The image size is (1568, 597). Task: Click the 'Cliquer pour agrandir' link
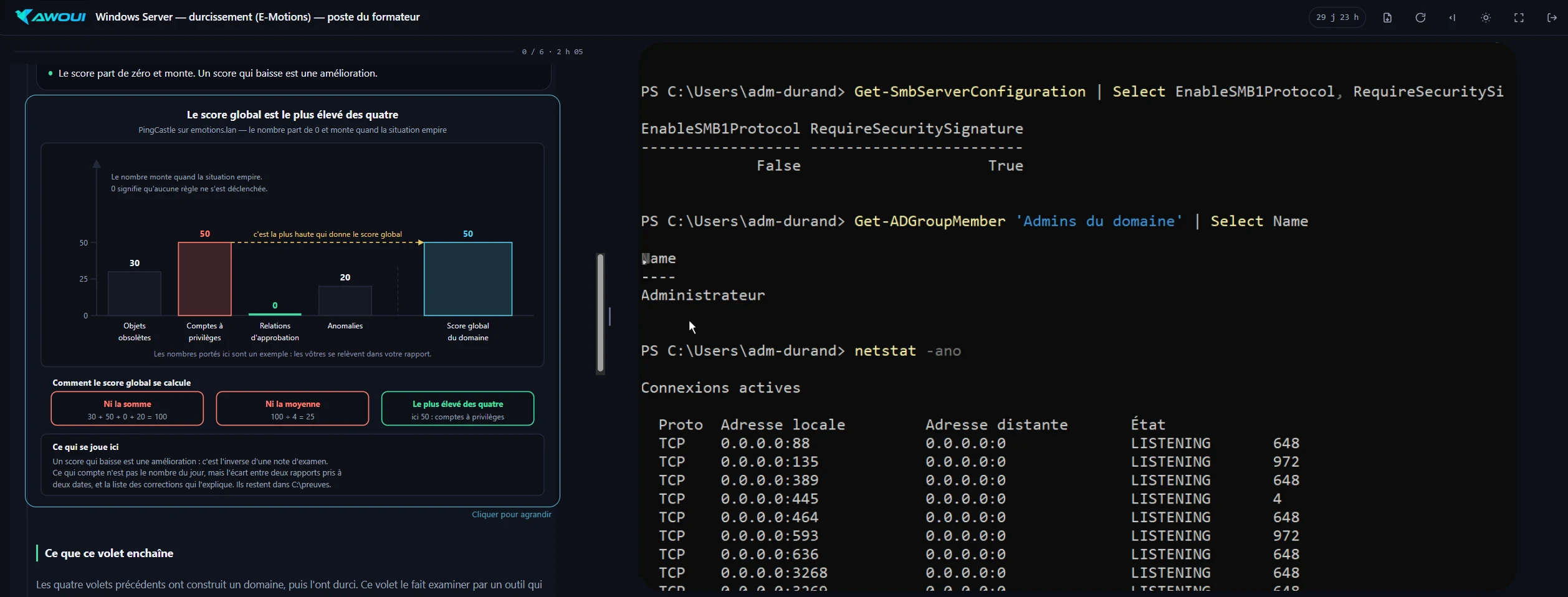click(511, 514)
